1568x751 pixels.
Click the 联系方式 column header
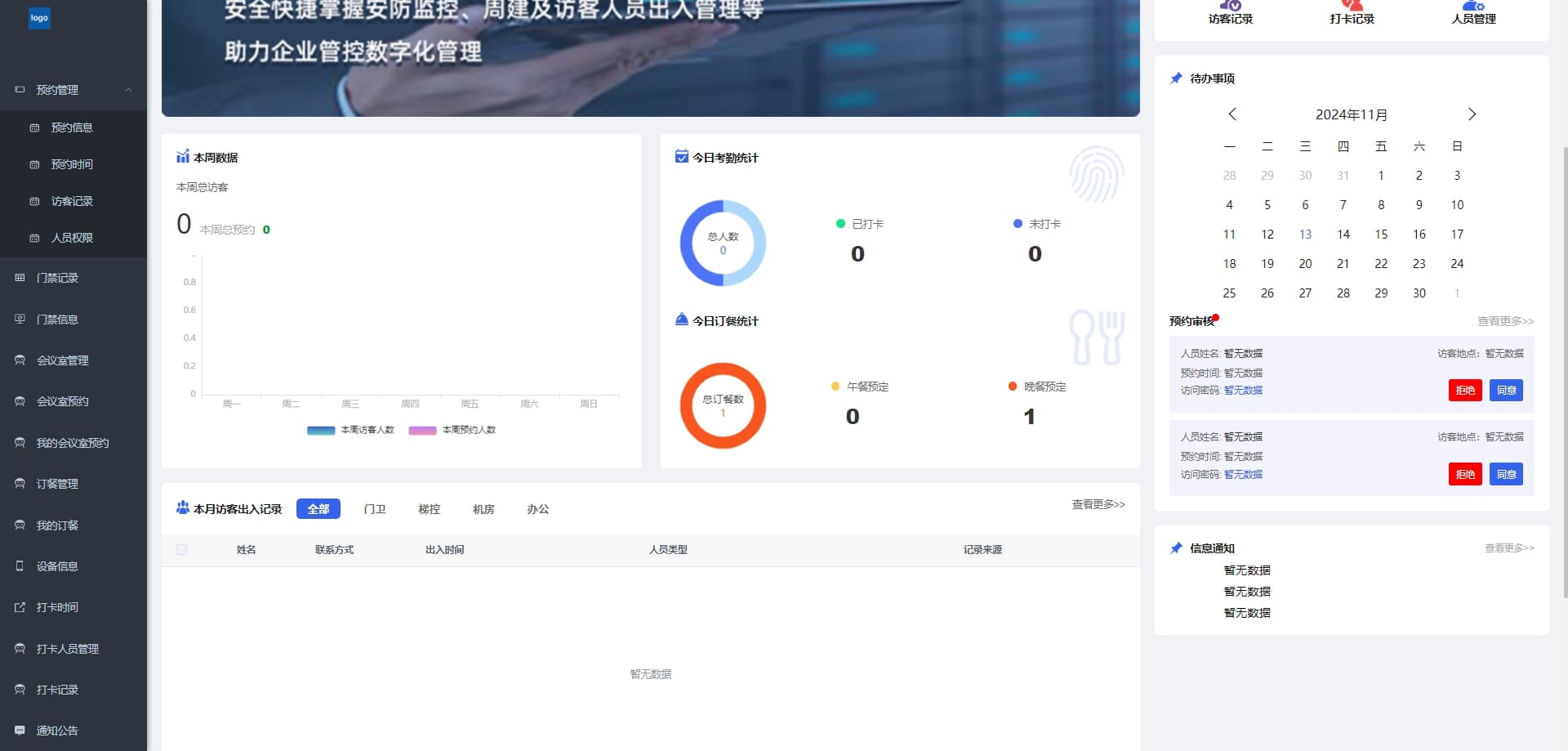click(x=334, y=550)
